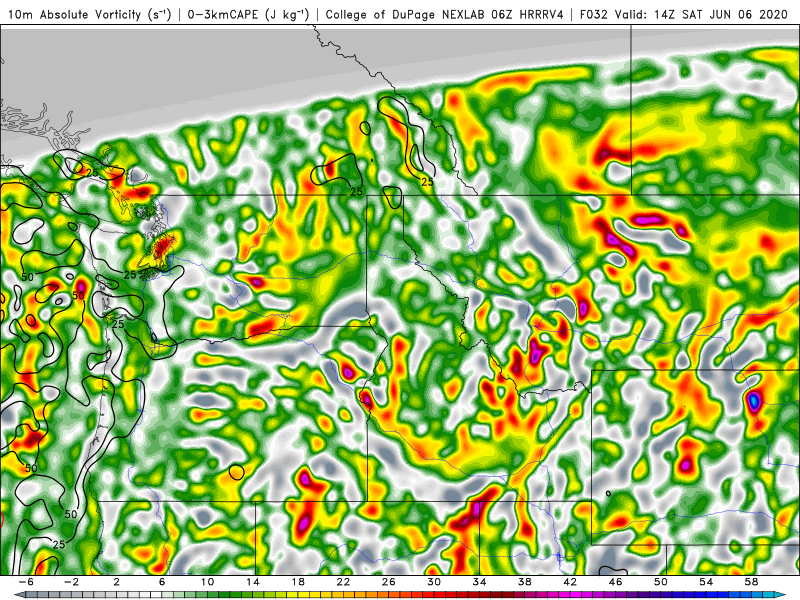
Task: Click the '22' colorbar tick label
Action: tap(343, 582)
